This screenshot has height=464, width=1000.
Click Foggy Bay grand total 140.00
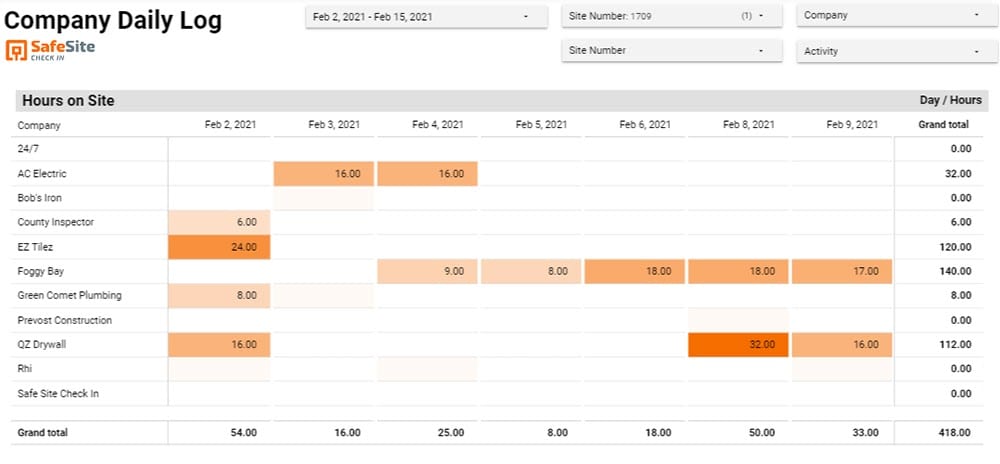[x=956, y=272]
